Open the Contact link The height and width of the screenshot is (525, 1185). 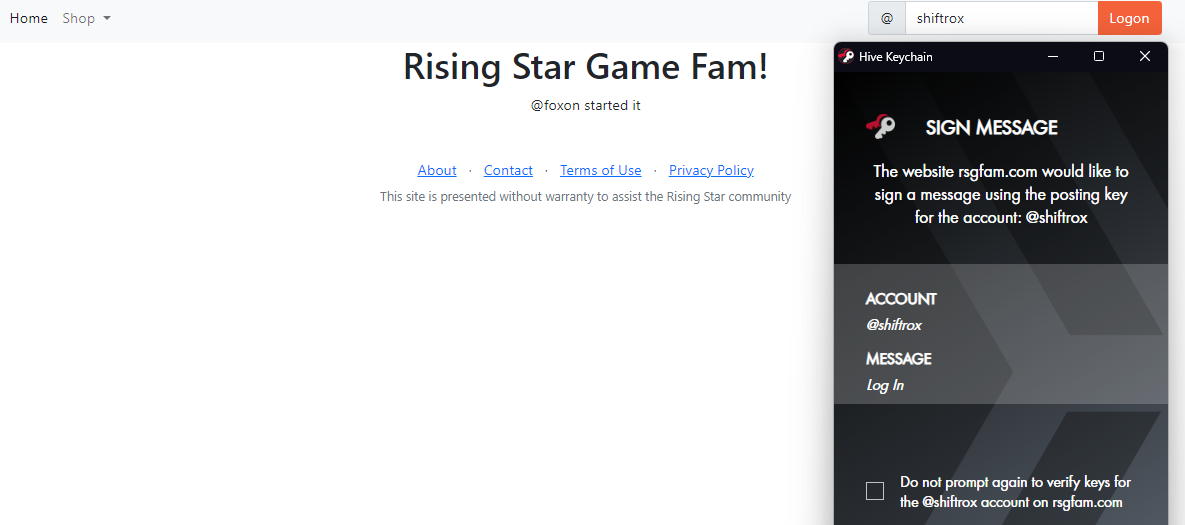click(x=508, y=170)
